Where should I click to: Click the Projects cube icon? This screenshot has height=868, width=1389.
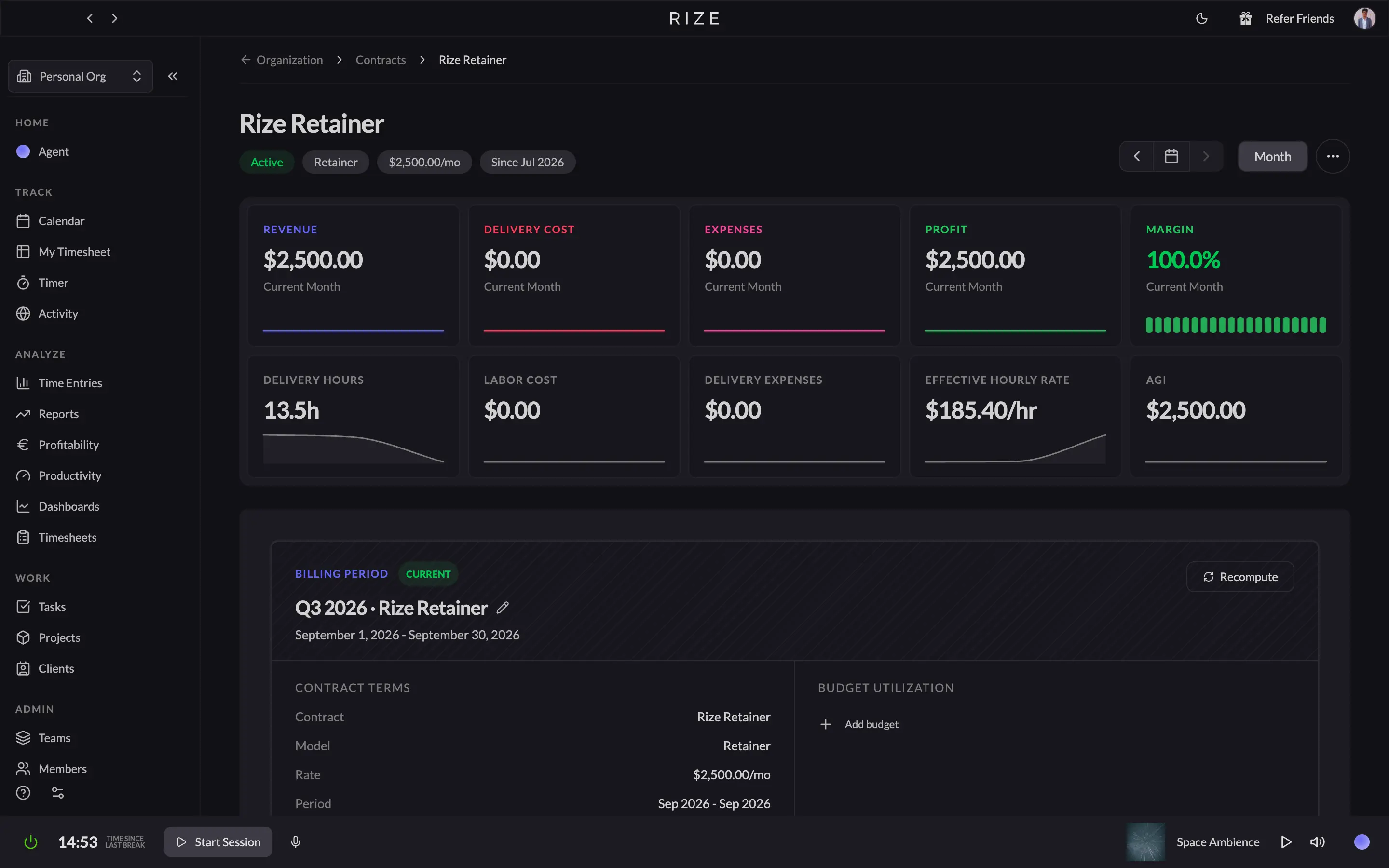(23, 638)
